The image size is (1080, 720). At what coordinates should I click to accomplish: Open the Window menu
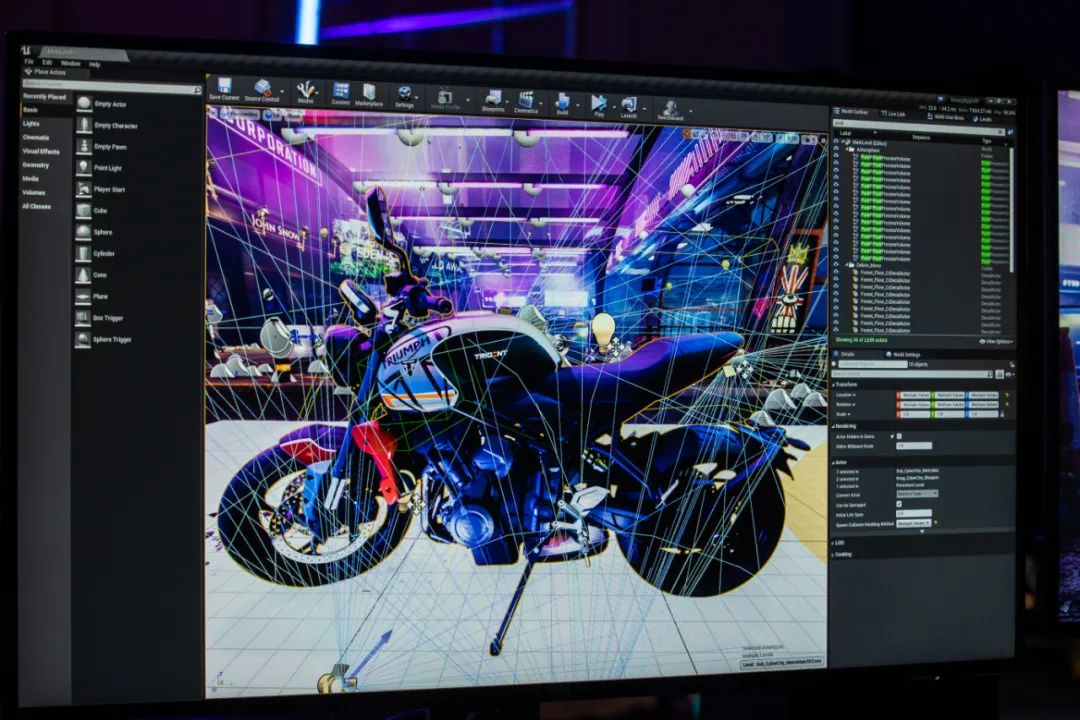(70, 63)
